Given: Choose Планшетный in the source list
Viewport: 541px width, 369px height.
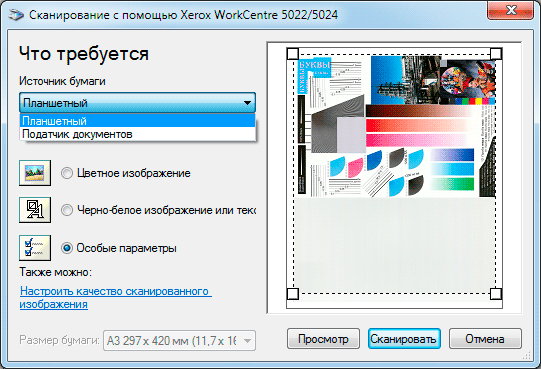Looking at the screenshot, I should (137, 121).
